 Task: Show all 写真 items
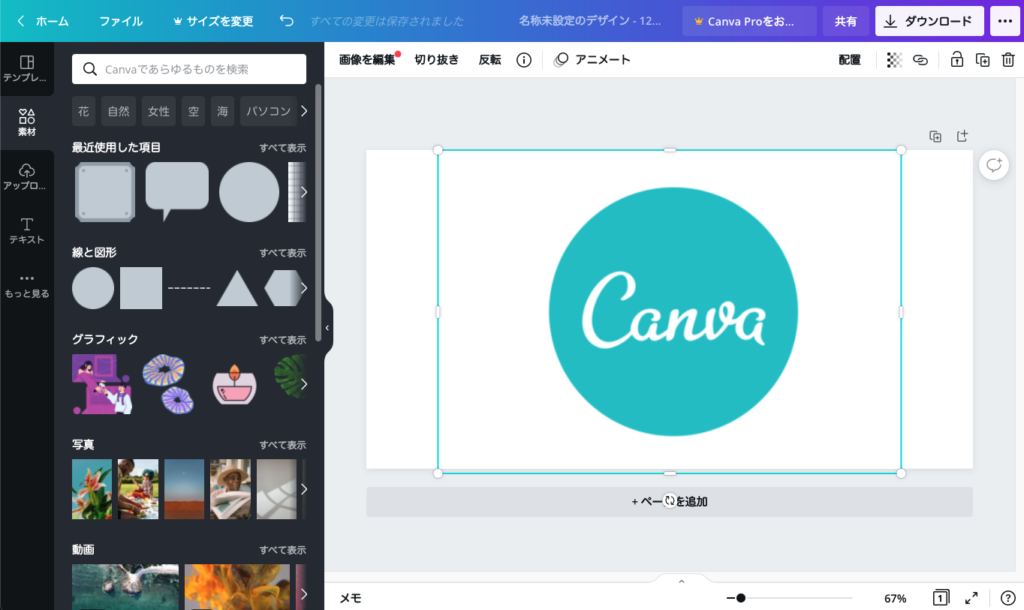pos(283,445)
